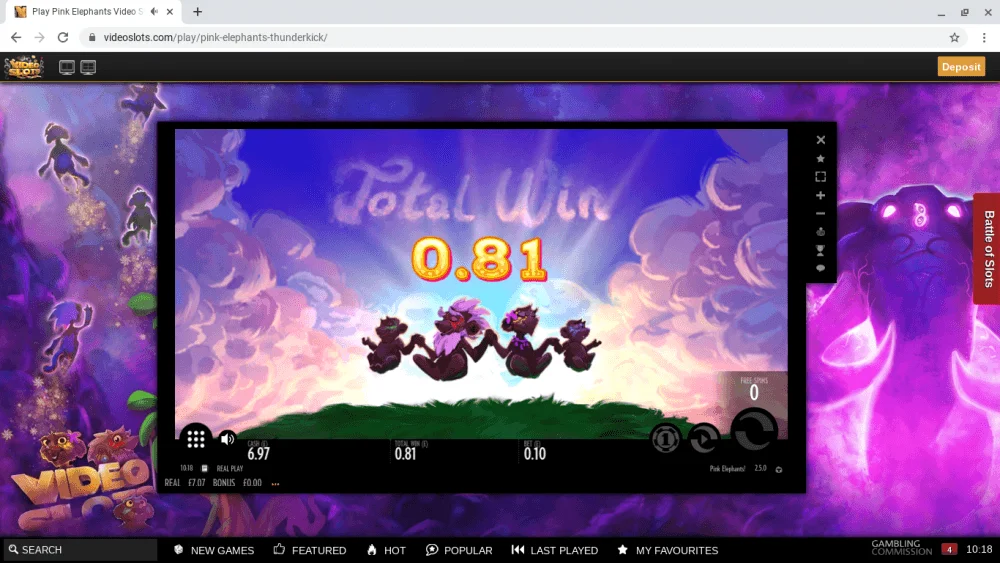Mute the tab audio icon

tap(154, 11)
